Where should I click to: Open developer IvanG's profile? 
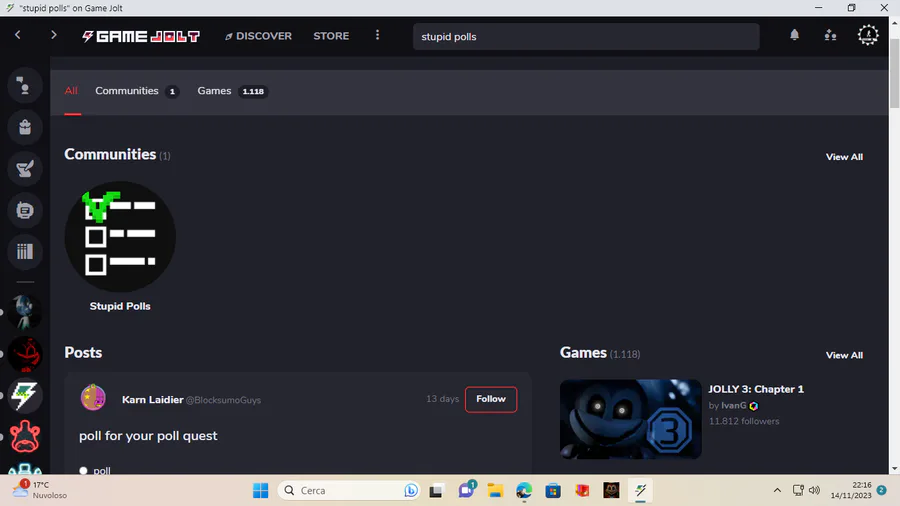click(734, 406)
